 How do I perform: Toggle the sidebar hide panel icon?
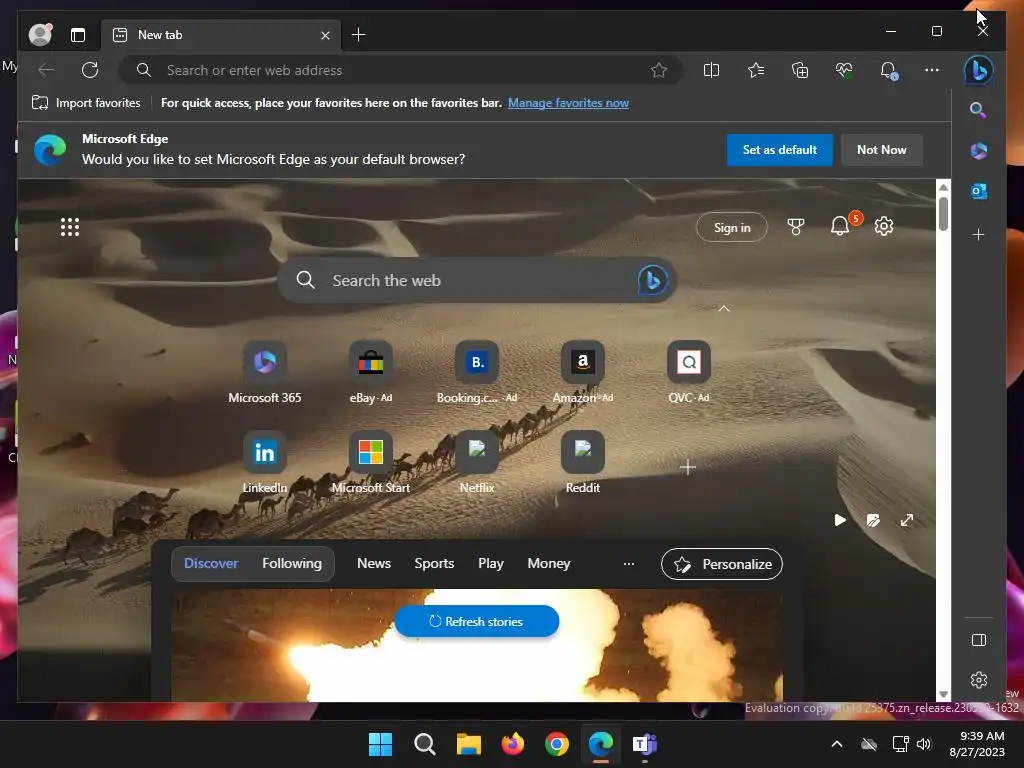(x=978, y=640)
